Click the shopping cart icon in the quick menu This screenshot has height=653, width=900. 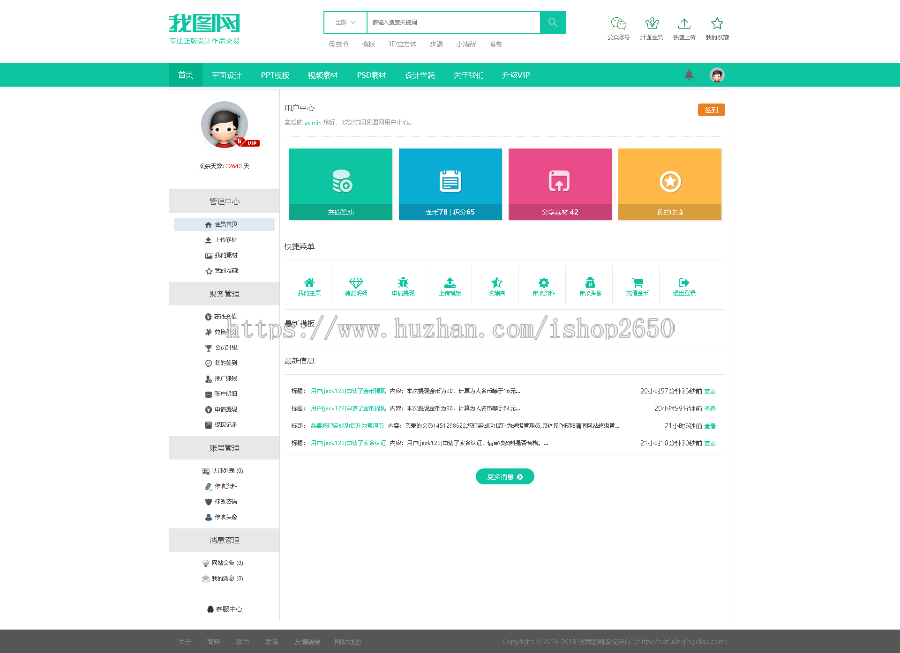(x=637, y=285)
